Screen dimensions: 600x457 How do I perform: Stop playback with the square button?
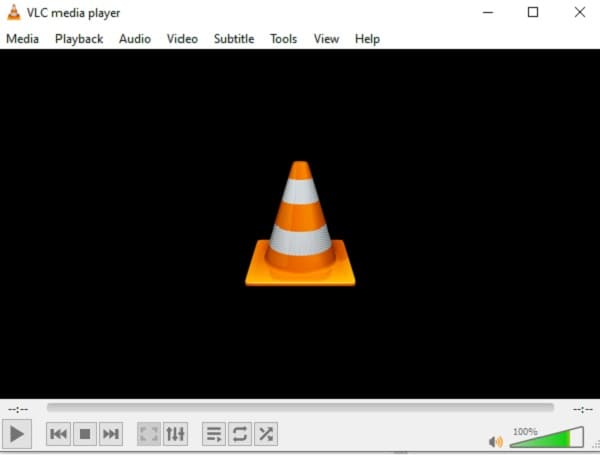pos(85,434)
